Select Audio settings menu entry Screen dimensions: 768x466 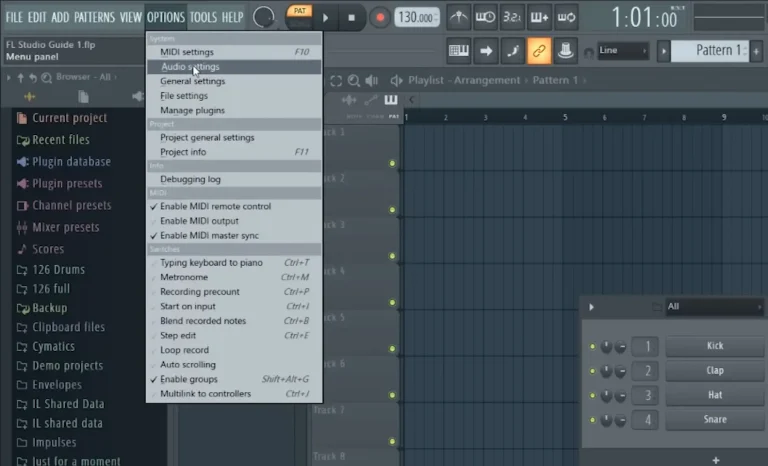pyautogui.click(x=234, y=67)
